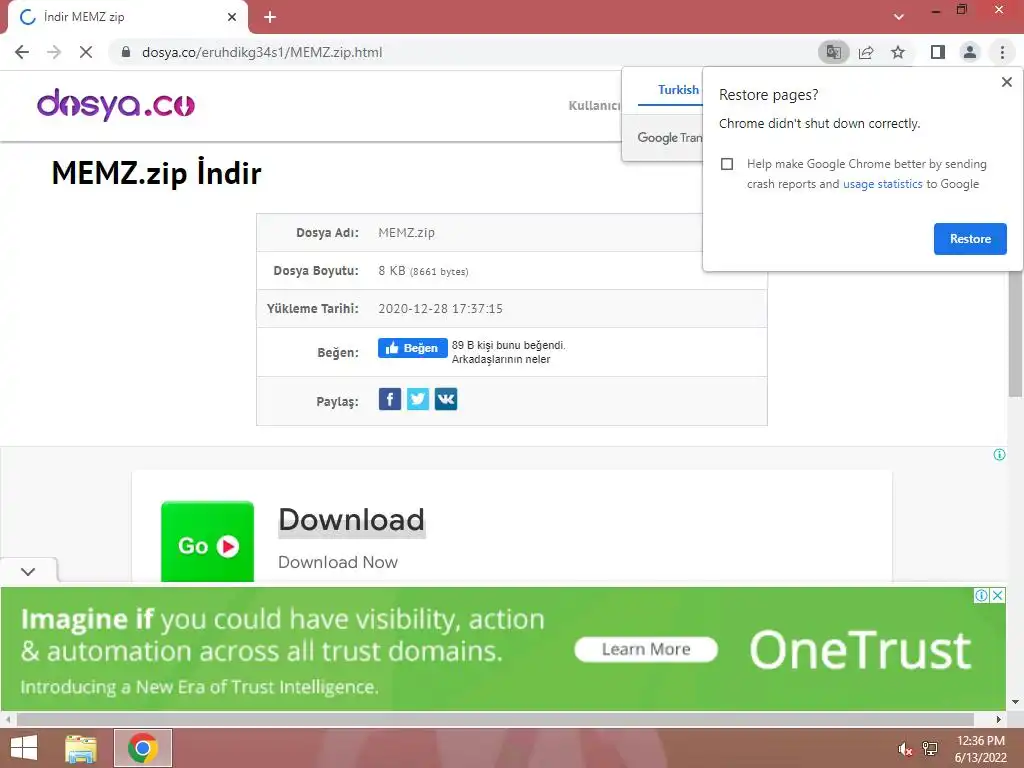Open the Chrome profile avatar icon
This screenshot has height=768, width=1024.
point(970,52)
